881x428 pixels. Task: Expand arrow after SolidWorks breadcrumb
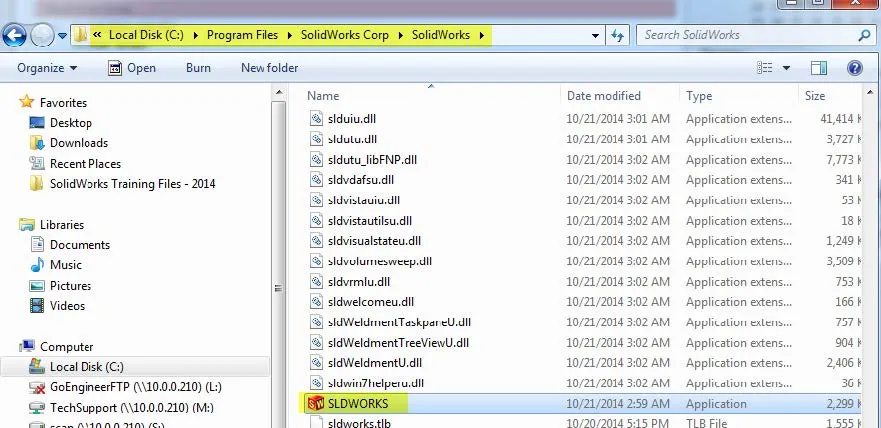(482, 35)
